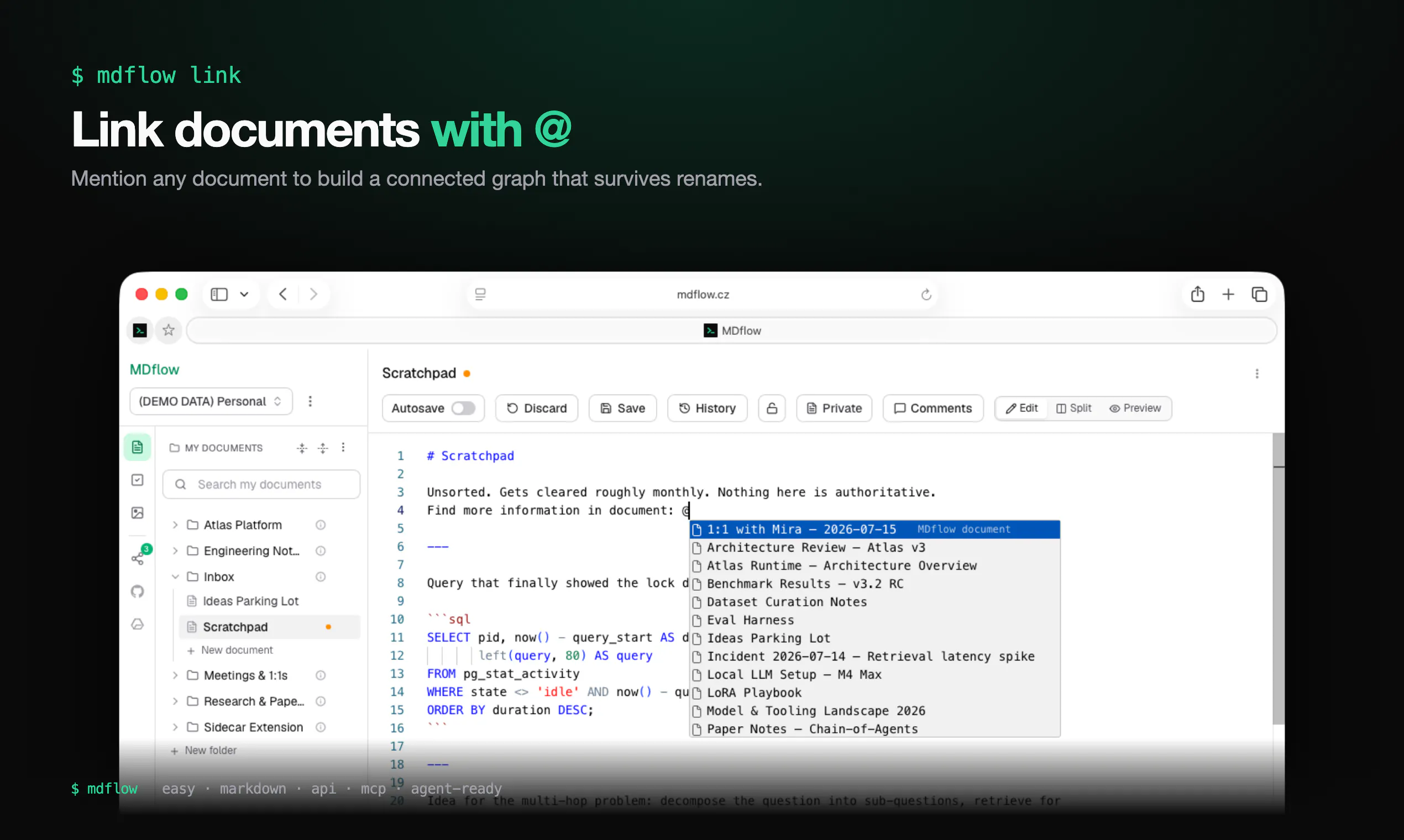Open document options menu beside Scratchpad title

1257,374
